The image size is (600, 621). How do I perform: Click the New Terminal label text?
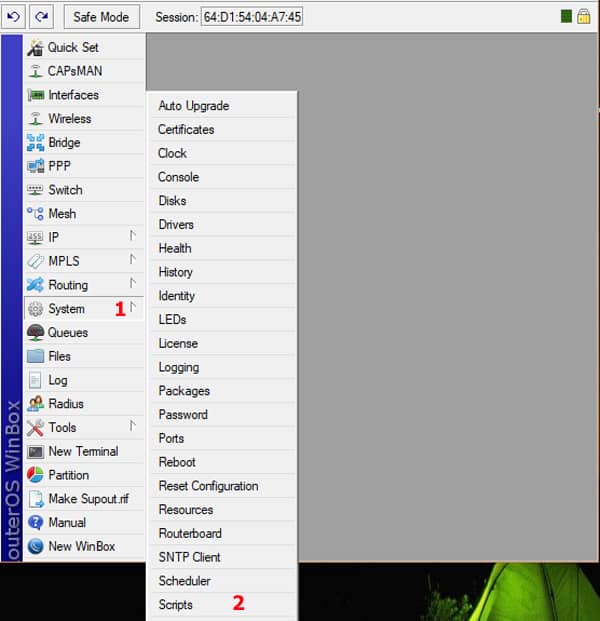83,451
